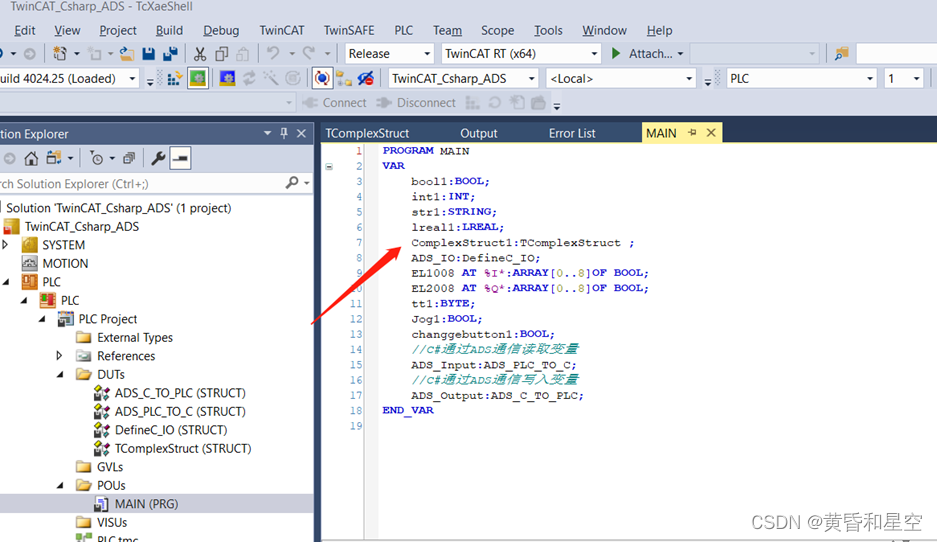Click the Home icon in Solution Explorer
Viewport: 937px width, 542px height.
point(32,158)
